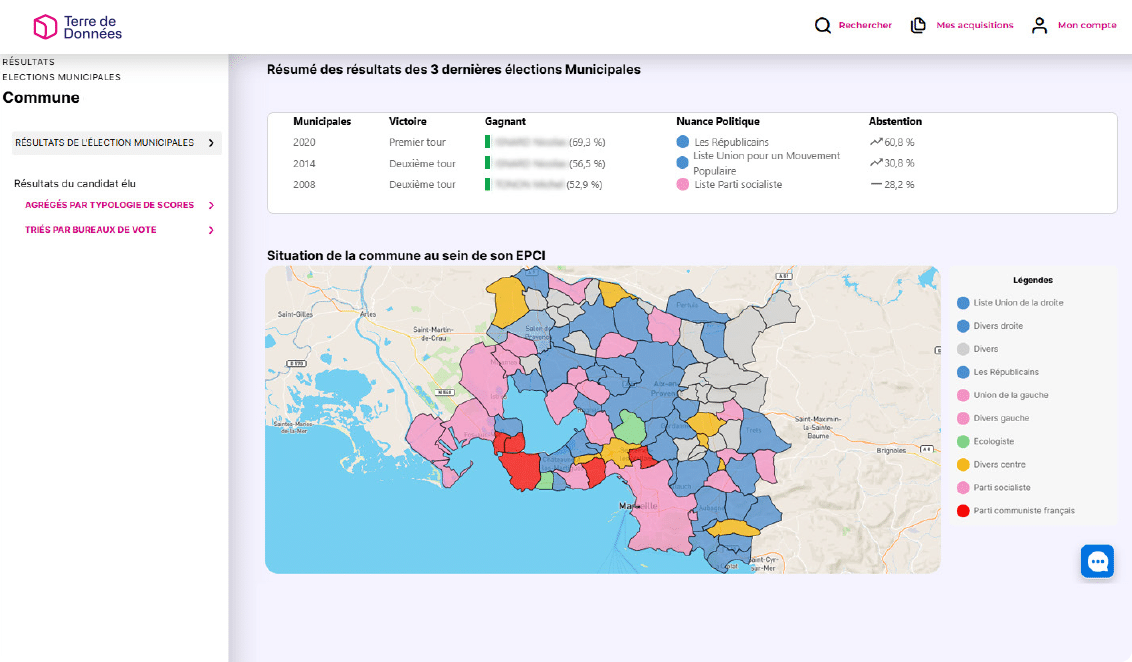The image size is (1132, 662).
Task: Expand Agrégés par typologie de scores chevron
Action: click(211, 205)
